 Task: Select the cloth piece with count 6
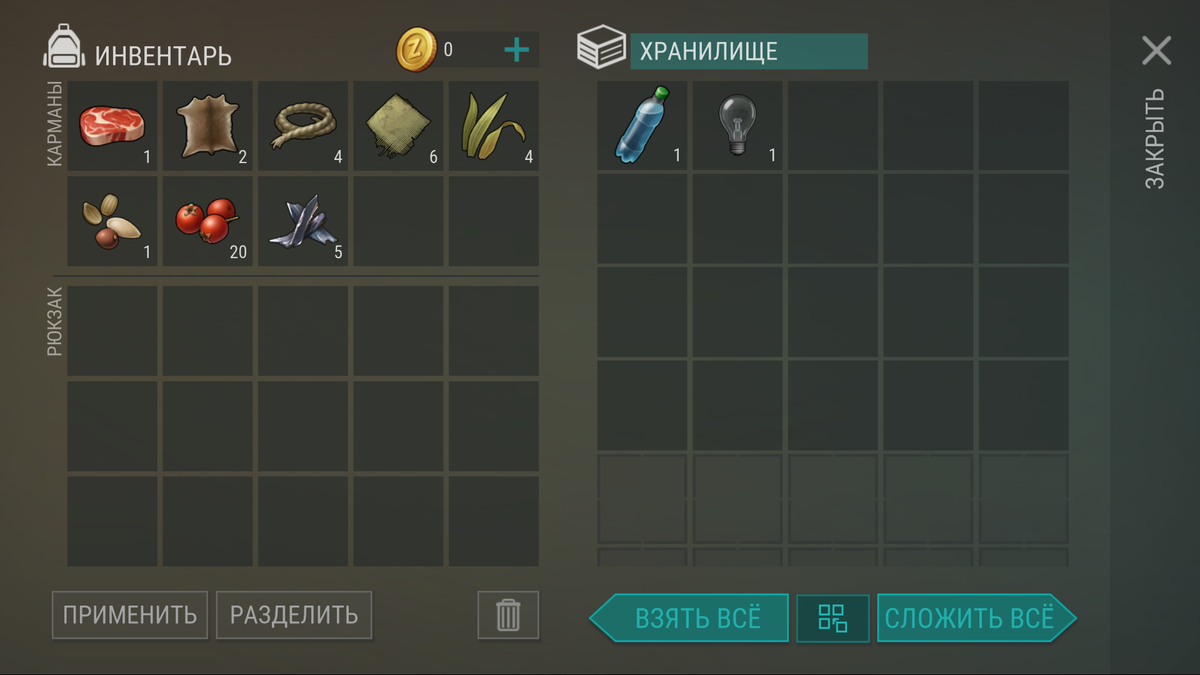(x=398, y=126)
